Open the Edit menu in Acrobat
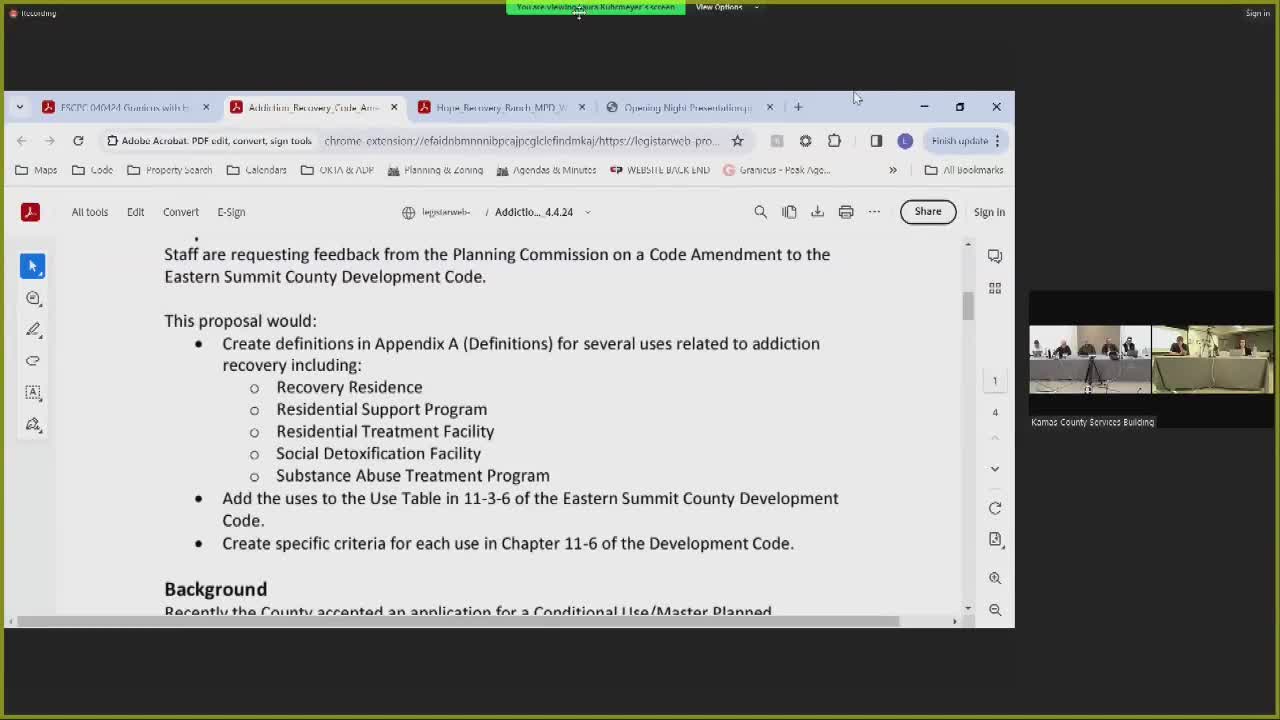1280x720 pixels. pyautogui.click(x=135, y=212)
